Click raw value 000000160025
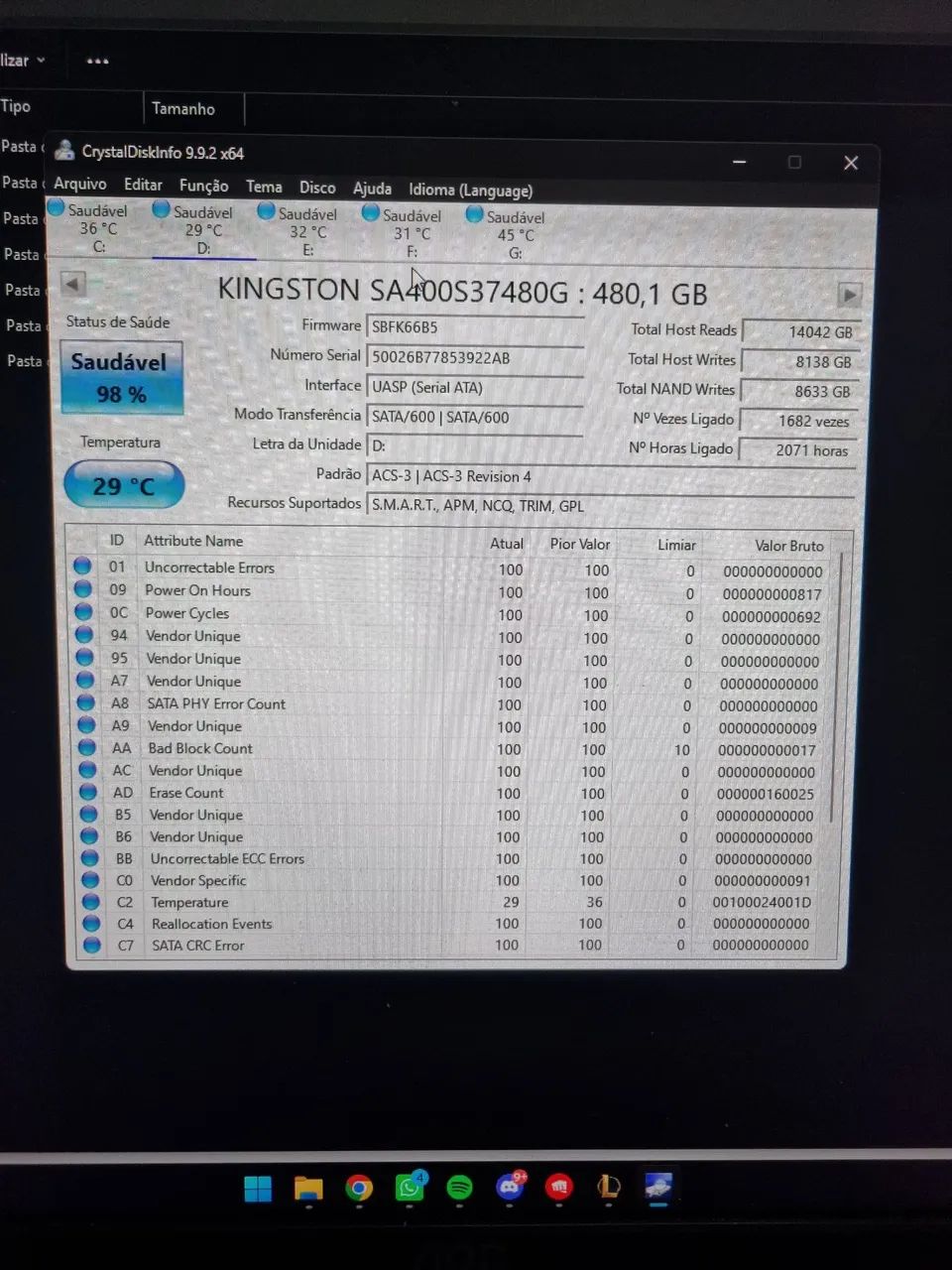This screenshot has width=952, height=1270. pyautogui.click(x=765, y=794)
